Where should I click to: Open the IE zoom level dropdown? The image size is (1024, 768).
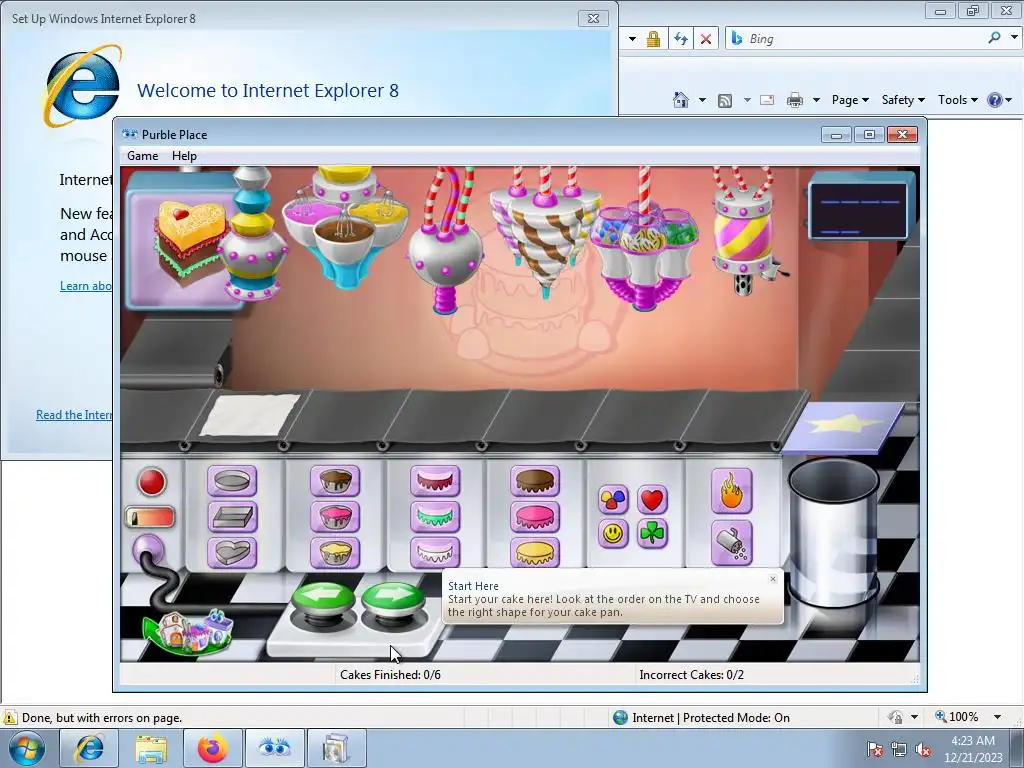pos(997,717)
